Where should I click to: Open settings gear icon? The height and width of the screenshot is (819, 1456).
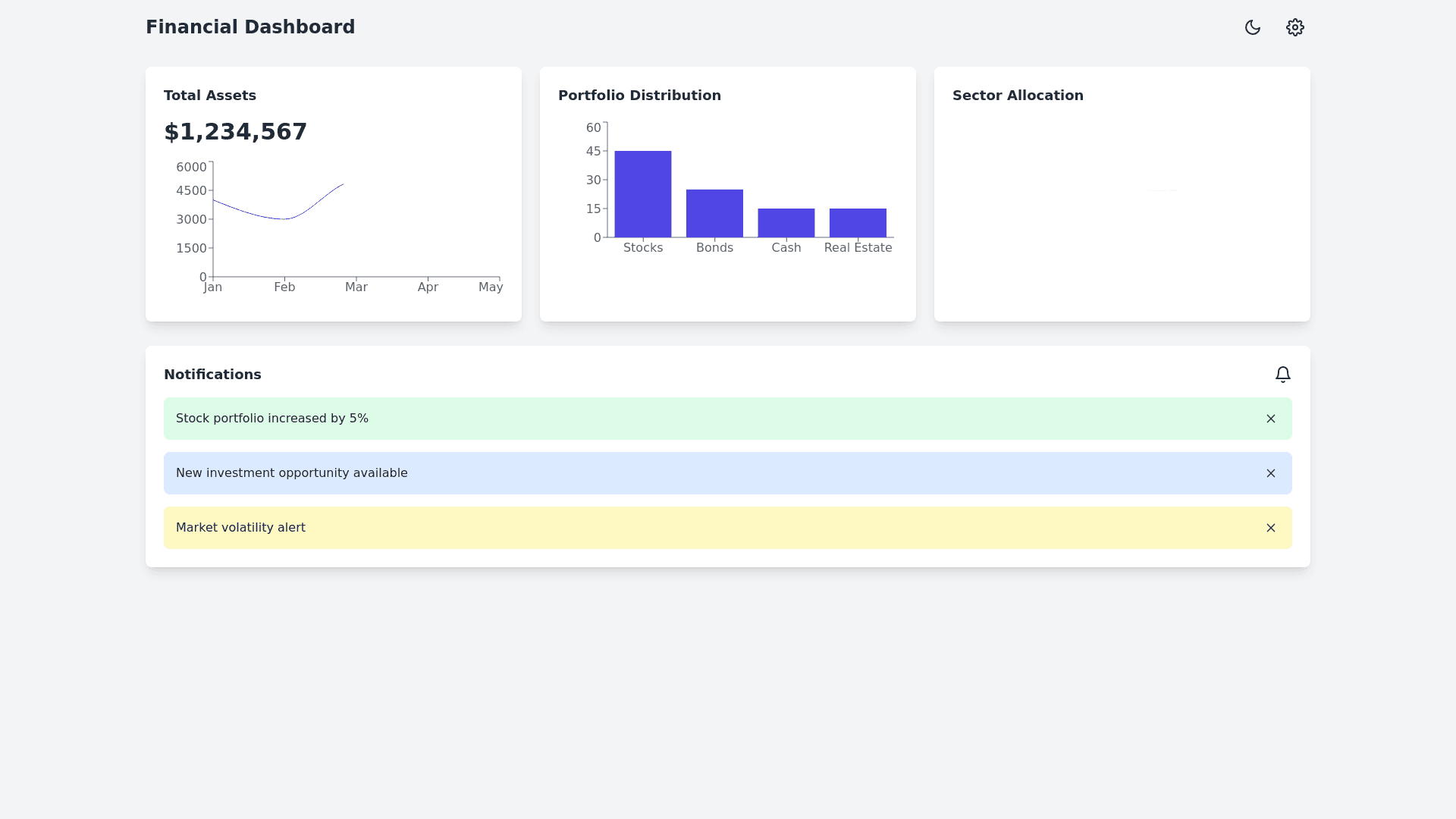(1294, 27)
